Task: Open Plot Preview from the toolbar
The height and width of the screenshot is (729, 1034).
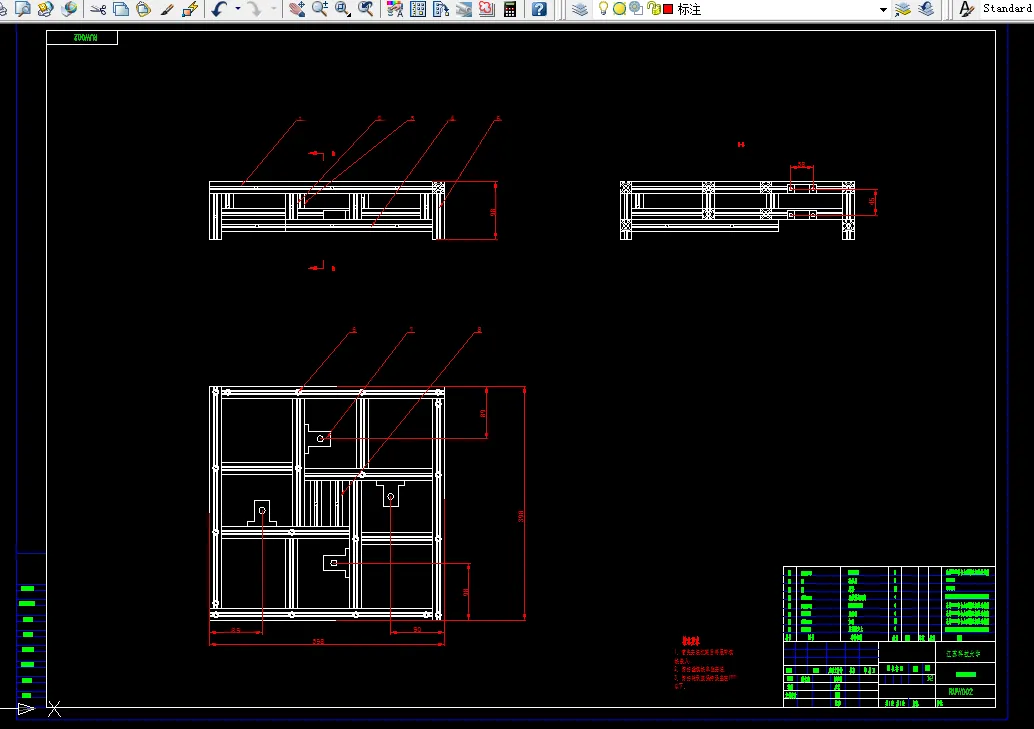Action: pos(23,9)
